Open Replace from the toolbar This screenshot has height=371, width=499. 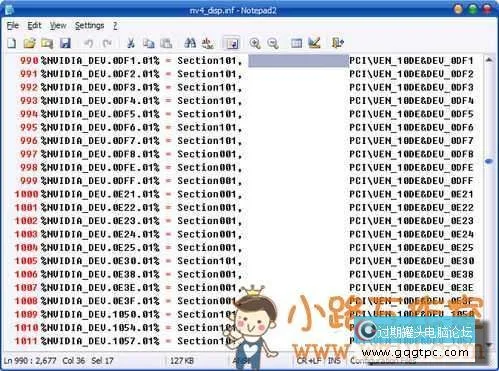208,43
